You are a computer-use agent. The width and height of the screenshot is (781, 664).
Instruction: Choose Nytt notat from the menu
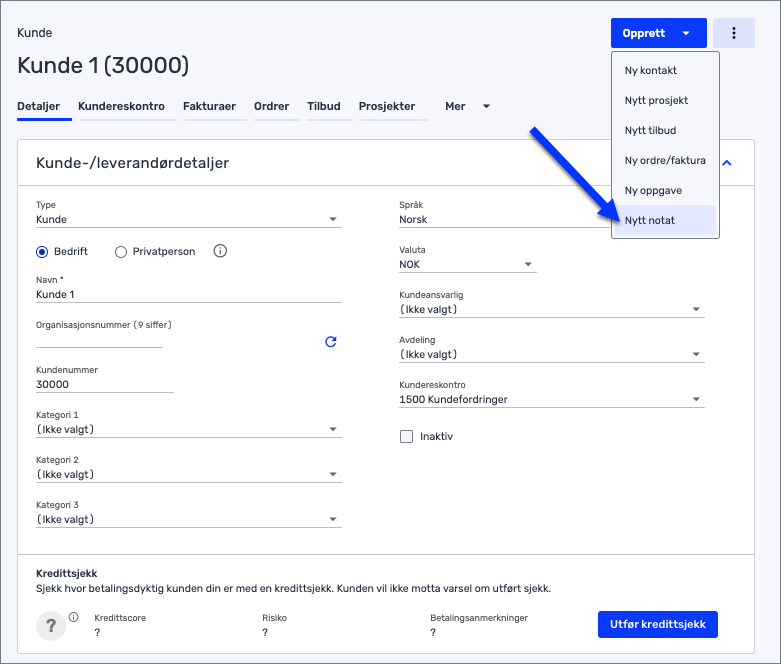665,220
